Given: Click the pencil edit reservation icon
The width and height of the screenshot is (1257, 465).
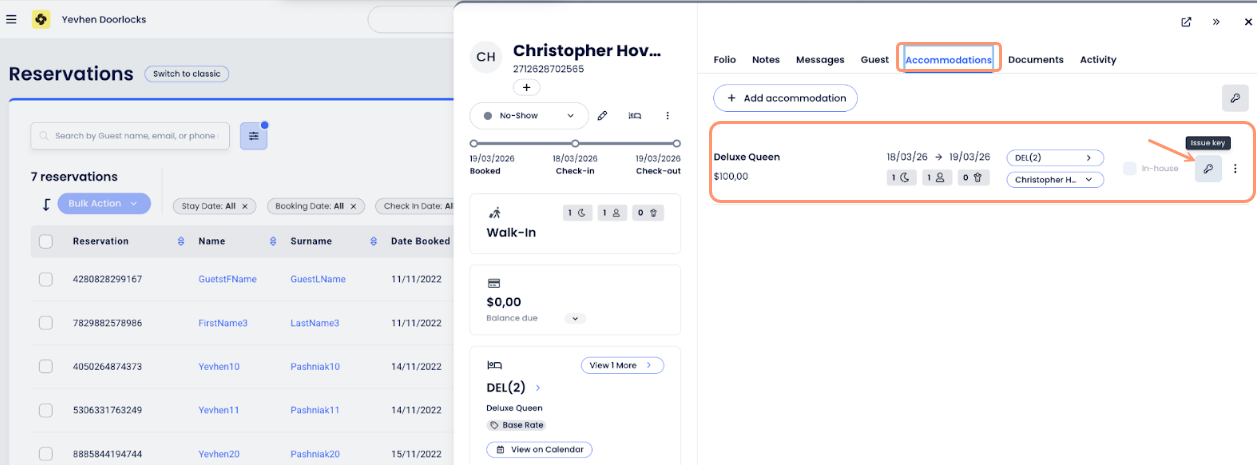Looking at the screenshot, I should point(602,116).
